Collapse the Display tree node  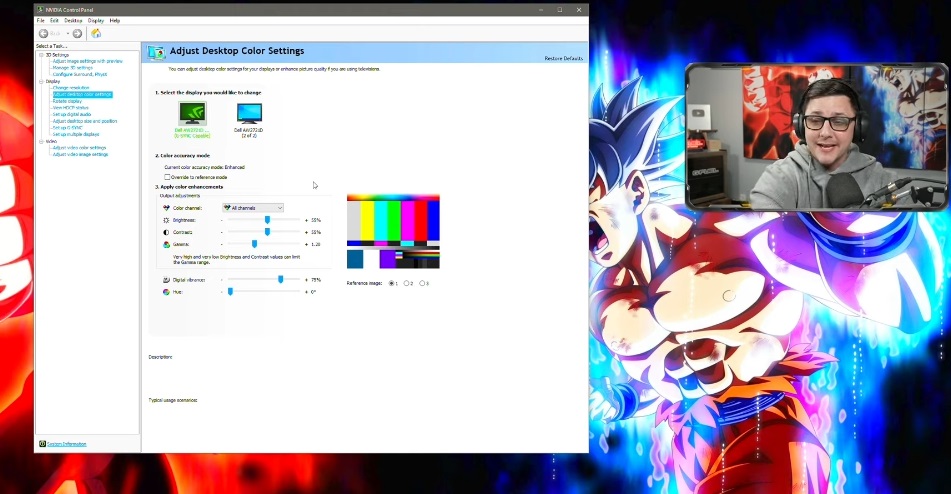click(41, 81)
